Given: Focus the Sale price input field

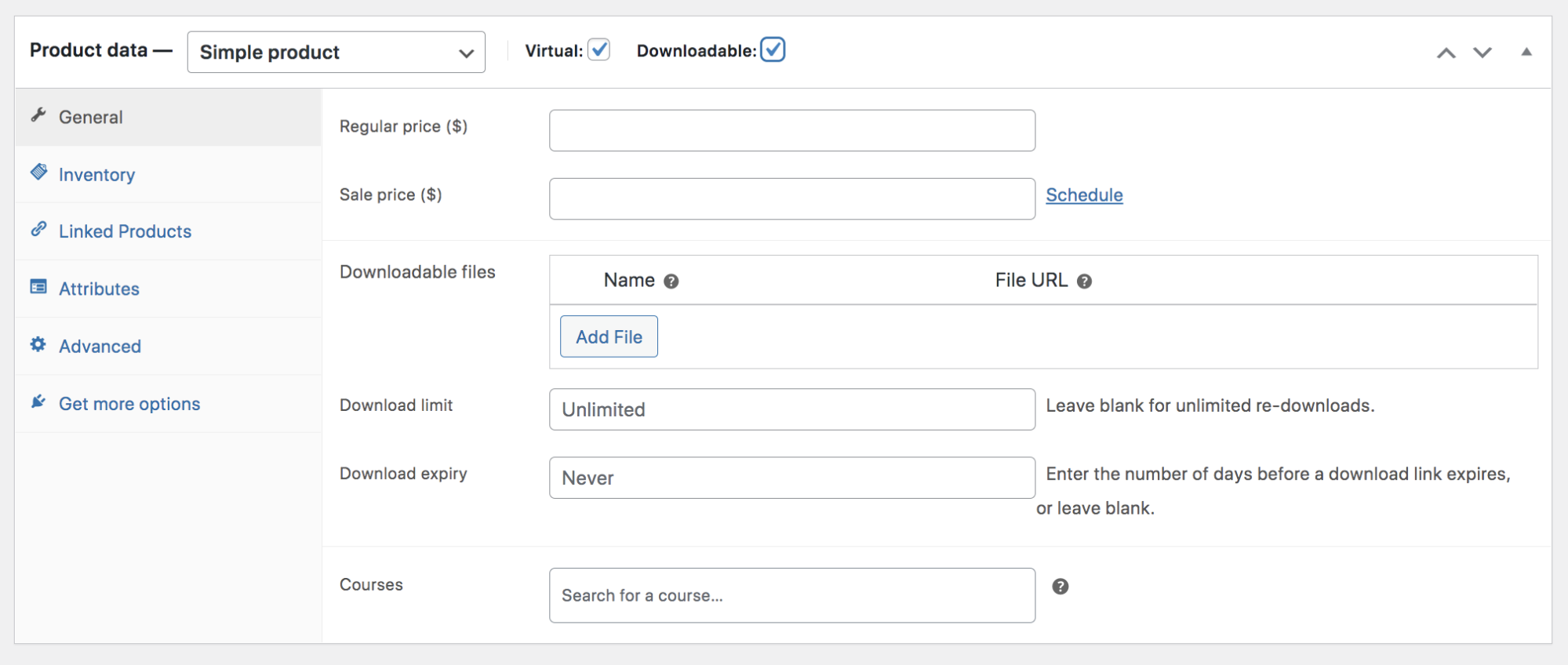Looking at the screenshot, I should point(792,198).
